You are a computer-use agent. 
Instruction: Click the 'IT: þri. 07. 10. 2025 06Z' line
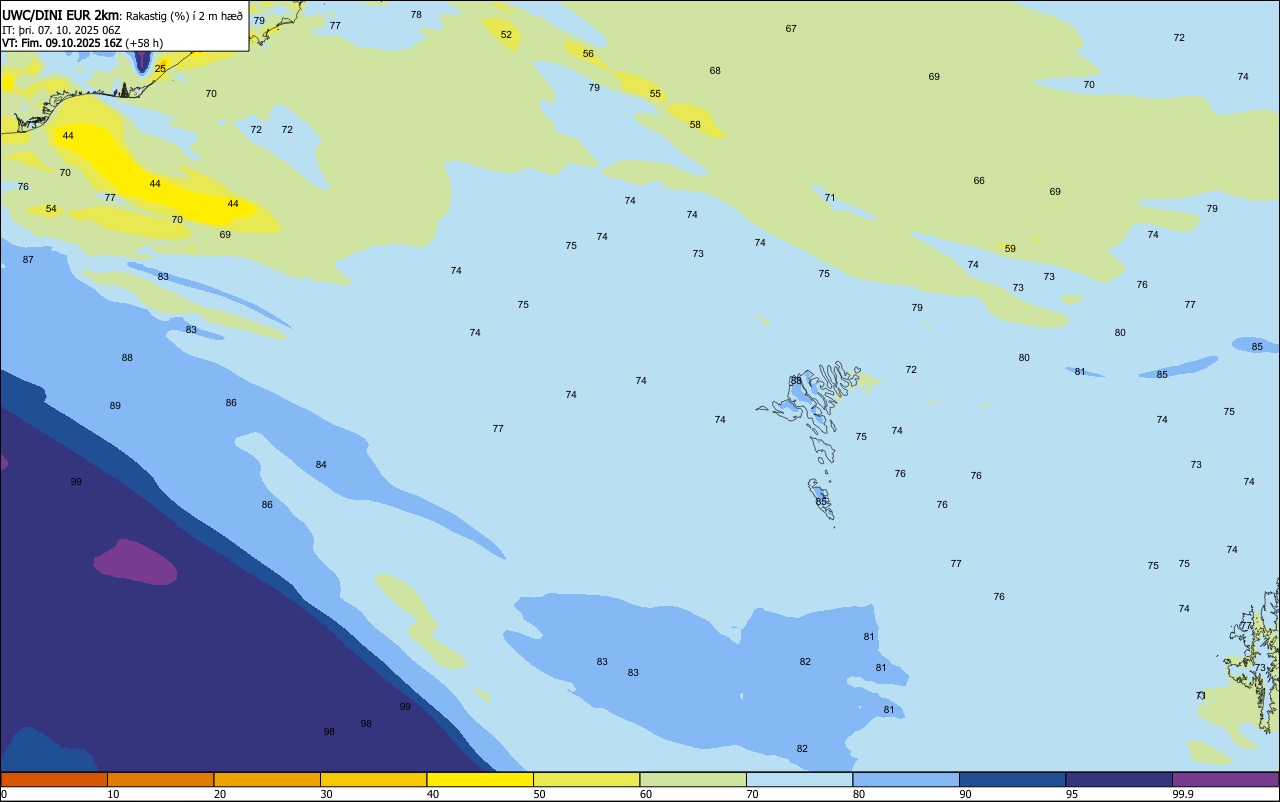61,30
